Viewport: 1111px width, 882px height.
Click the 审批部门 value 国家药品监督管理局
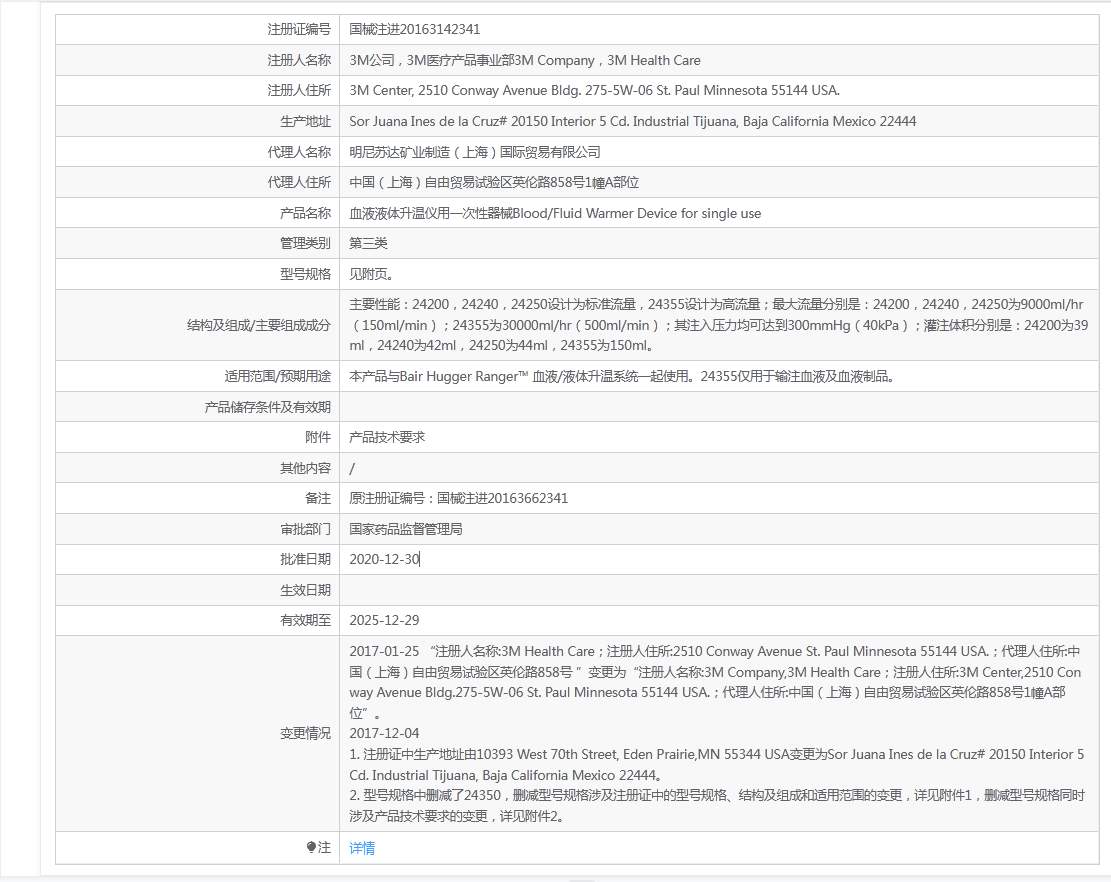(405, 530)
